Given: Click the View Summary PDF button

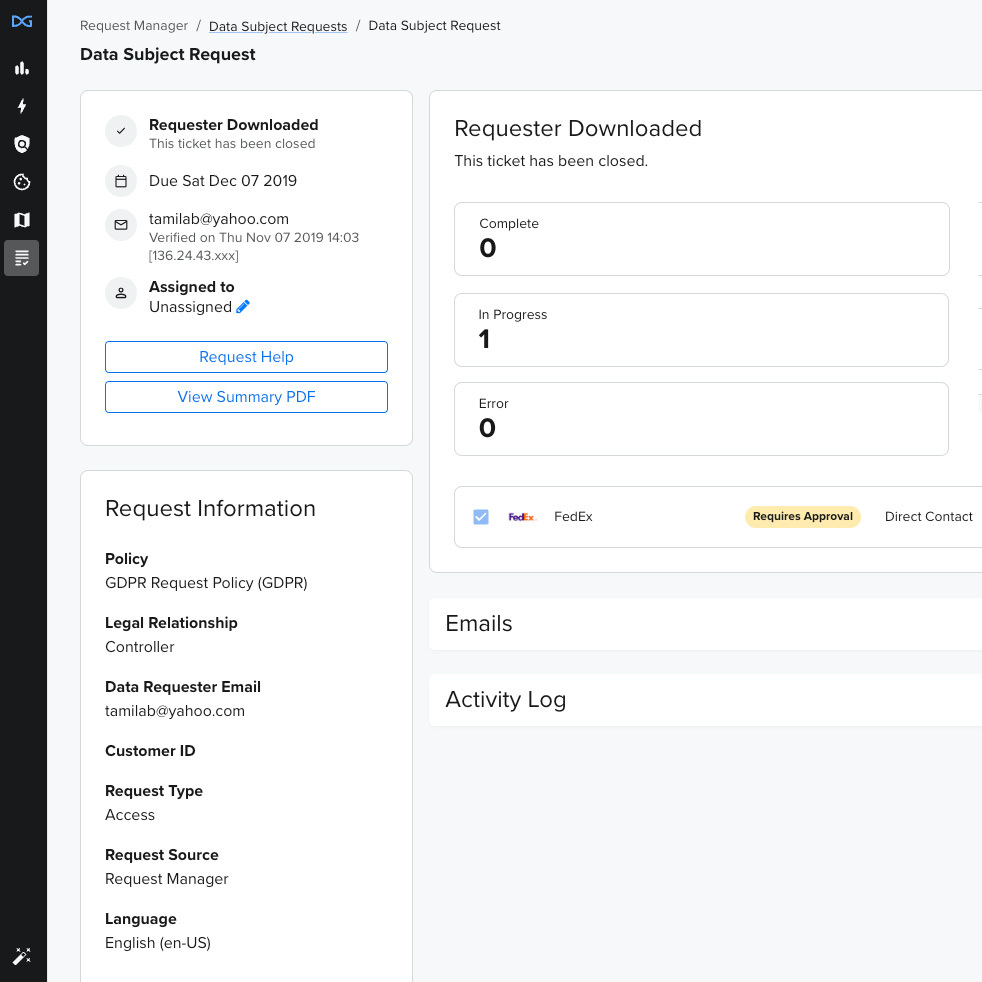Looking at the screenshot, I should 246,397.
